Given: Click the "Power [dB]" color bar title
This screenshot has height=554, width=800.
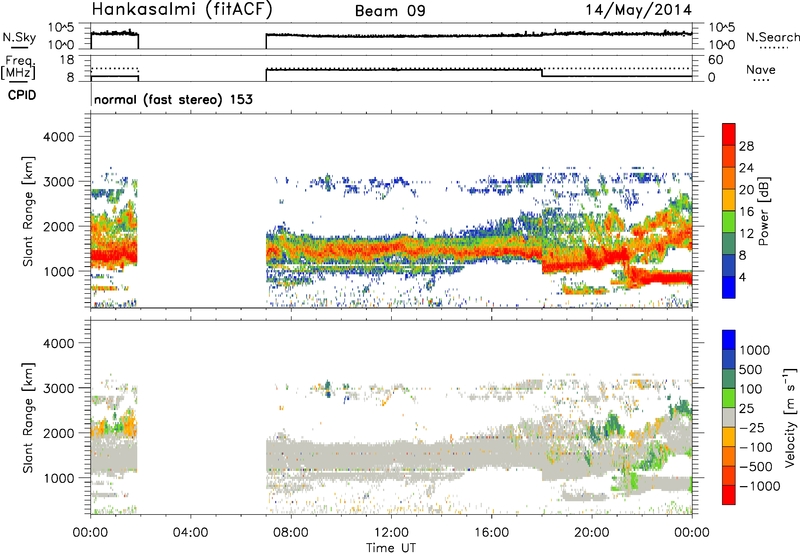Looking at the screenshot, I should (764, 211).
